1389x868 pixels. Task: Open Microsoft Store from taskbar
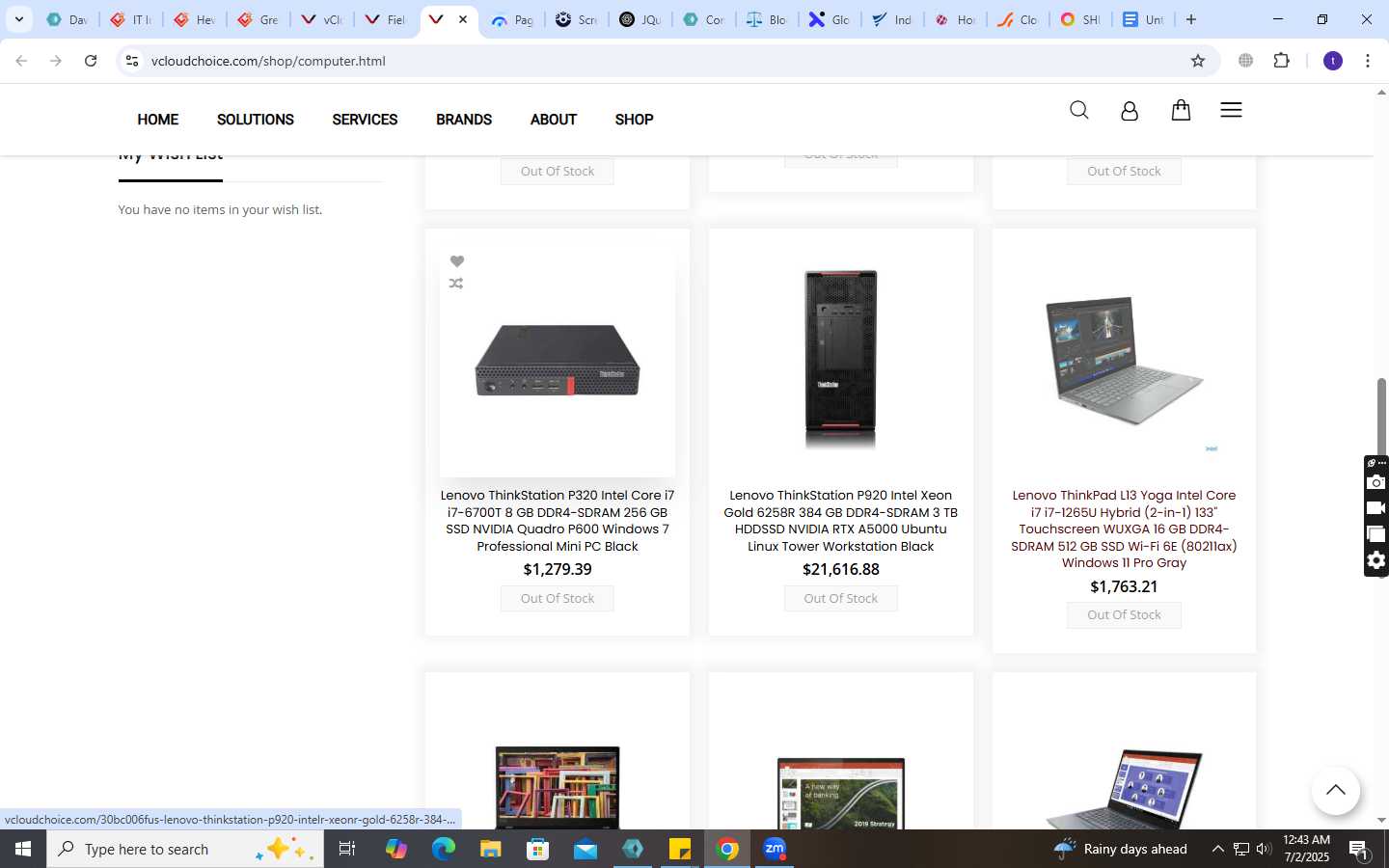click(538, 849)
